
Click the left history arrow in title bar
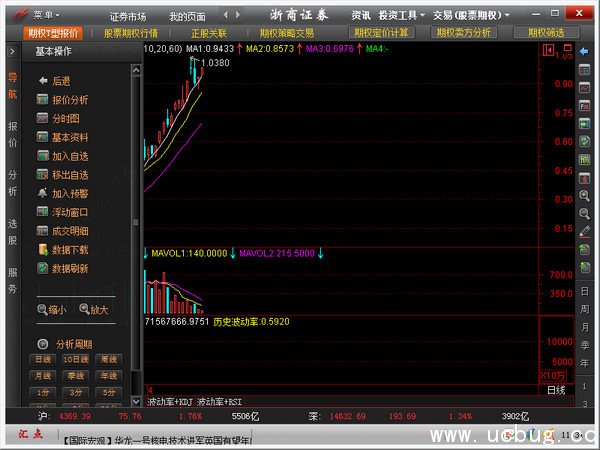pos(226,15)
